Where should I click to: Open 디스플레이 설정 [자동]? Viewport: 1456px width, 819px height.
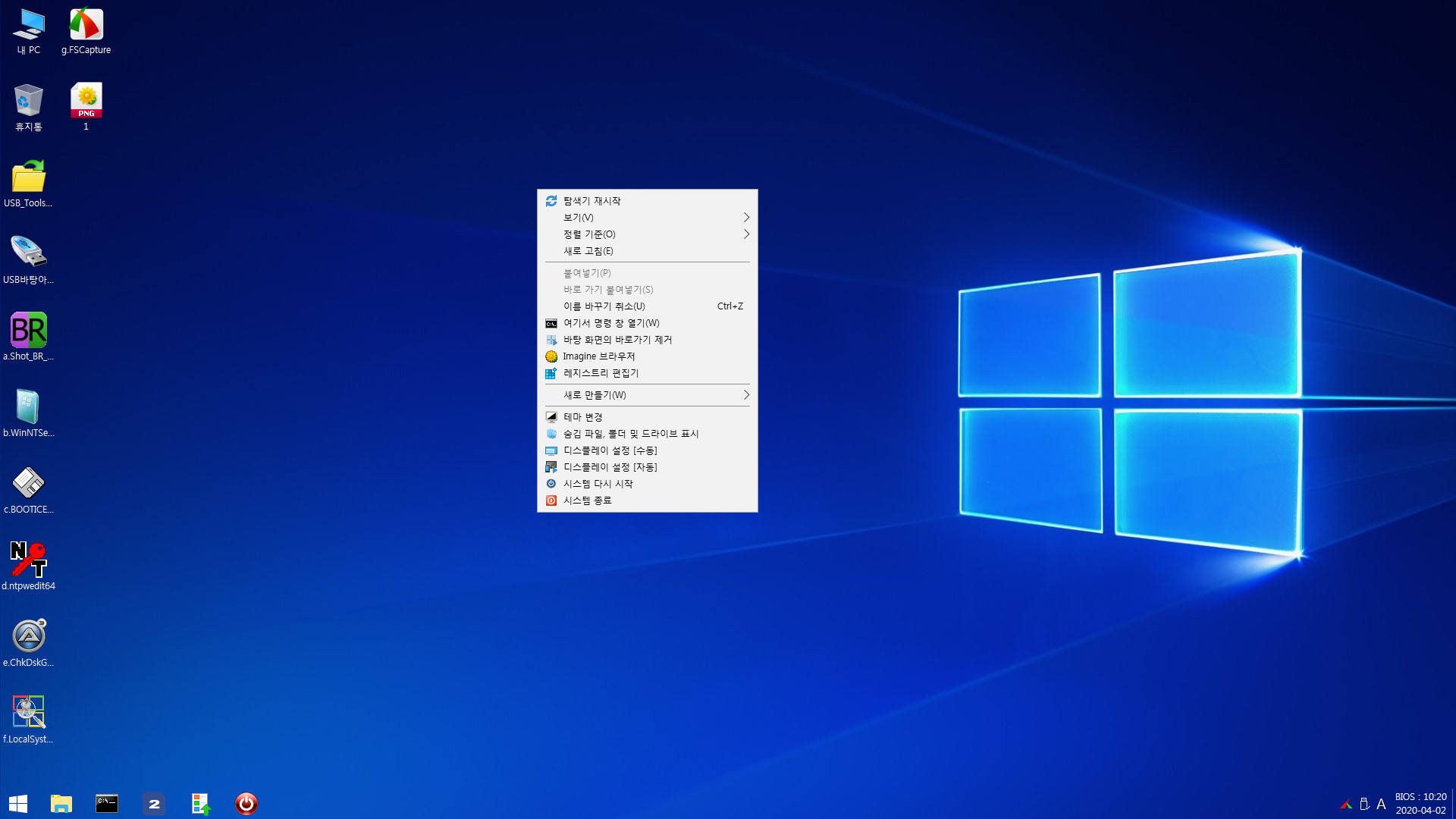648,467
